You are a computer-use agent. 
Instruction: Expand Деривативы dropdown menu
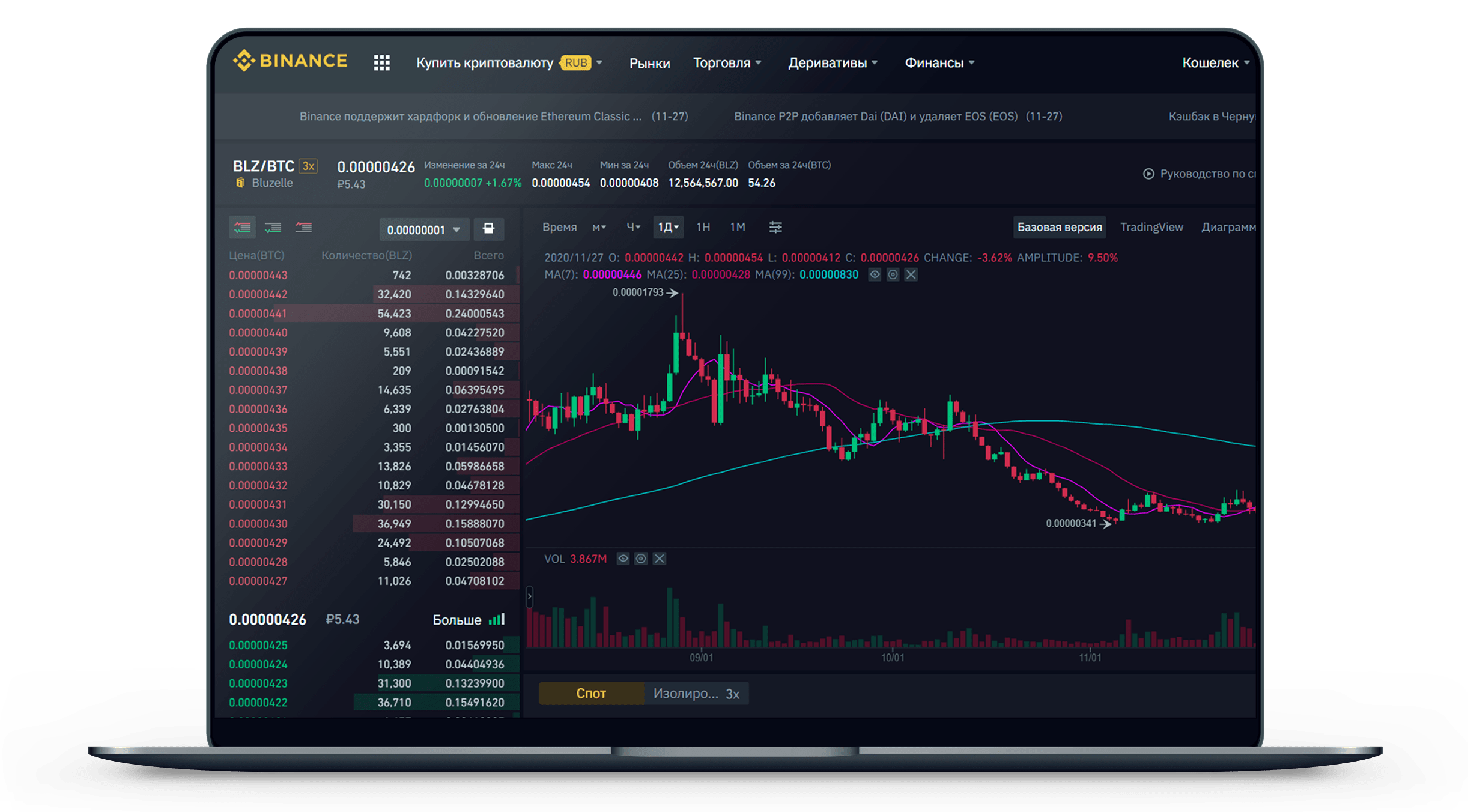[x=833, y=62]
